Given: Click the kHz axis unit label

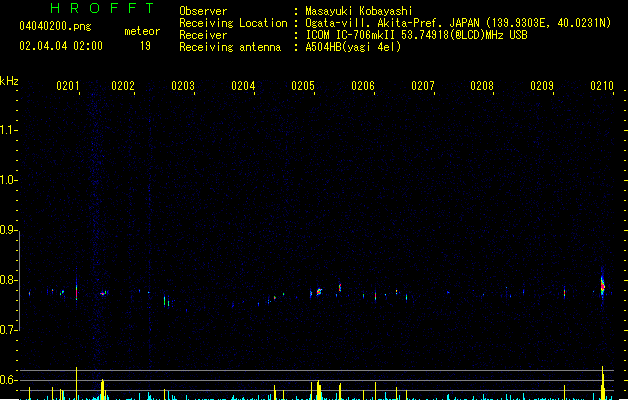Looking at the screenshot, I should (9, 81).
